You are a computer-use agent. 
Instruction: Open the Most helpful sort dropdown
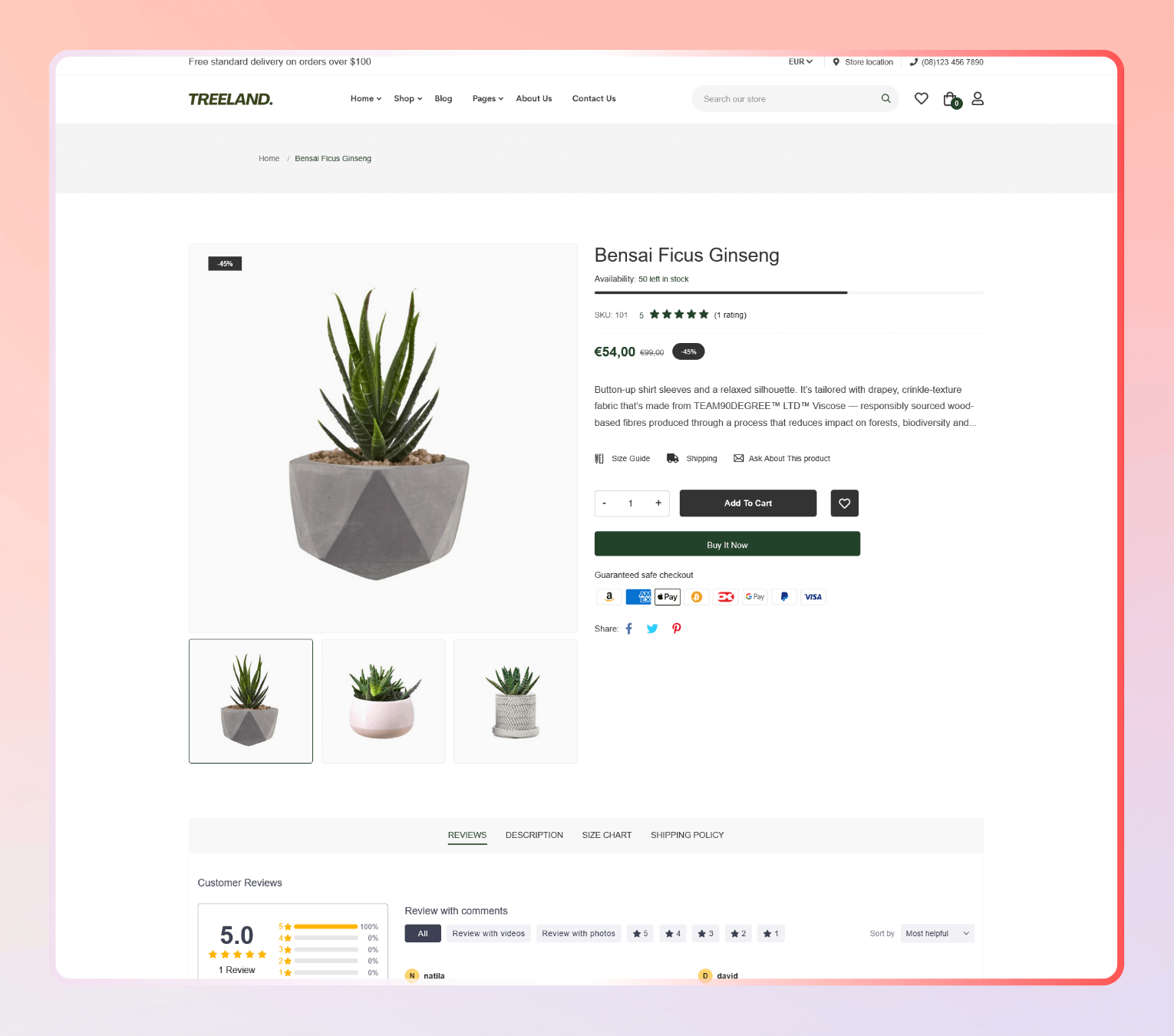(937, 934)
